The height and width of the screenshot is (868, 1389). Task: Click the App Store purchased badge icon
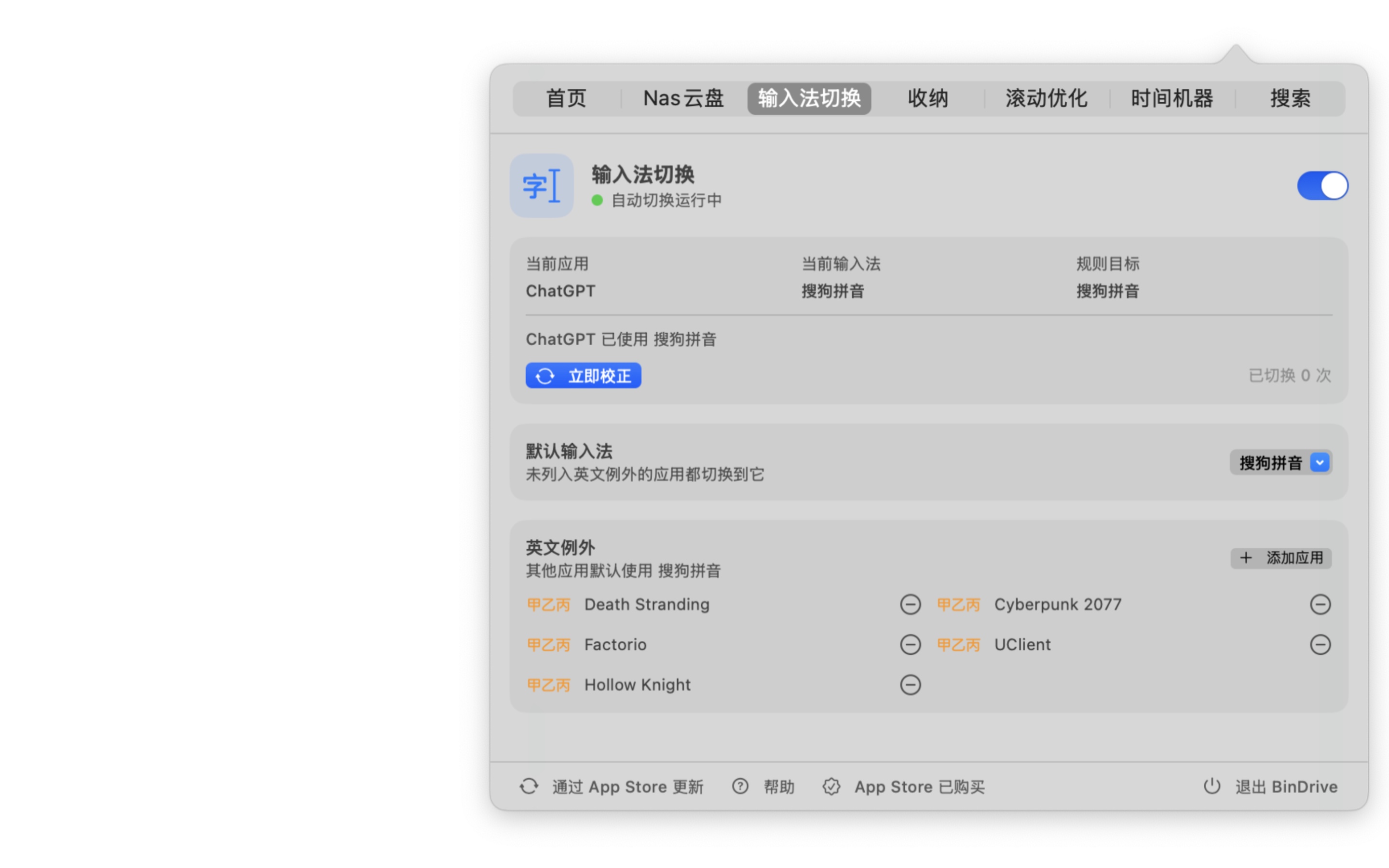(x=831, y=787)
